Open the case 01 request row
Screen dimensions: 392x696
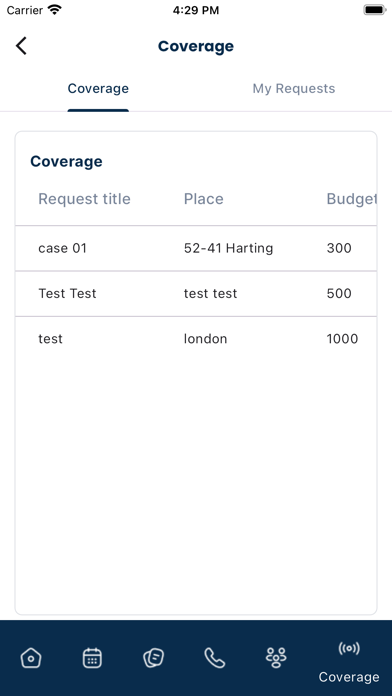pos(196,248)
